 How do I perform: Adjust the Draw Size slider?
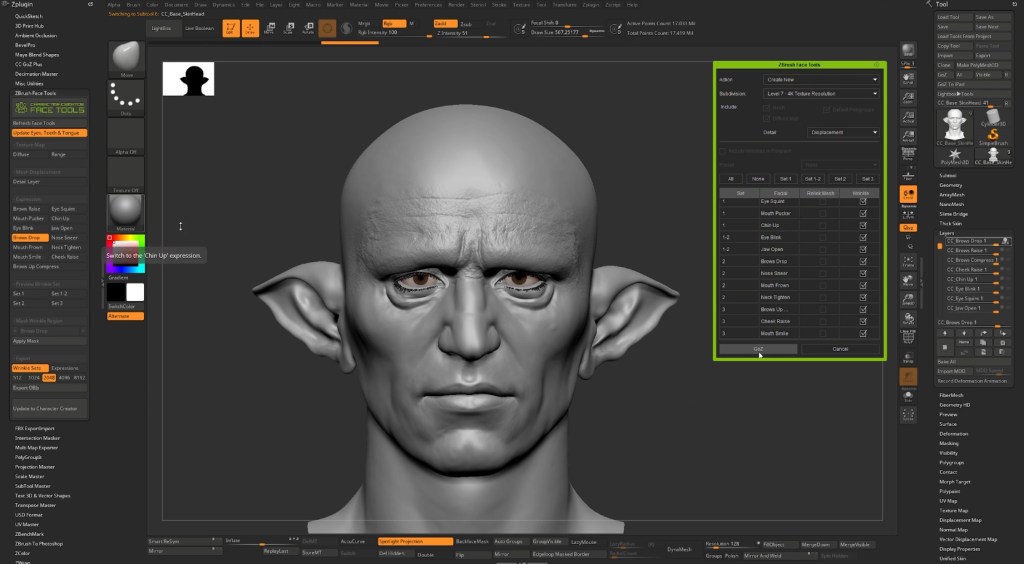568,31
